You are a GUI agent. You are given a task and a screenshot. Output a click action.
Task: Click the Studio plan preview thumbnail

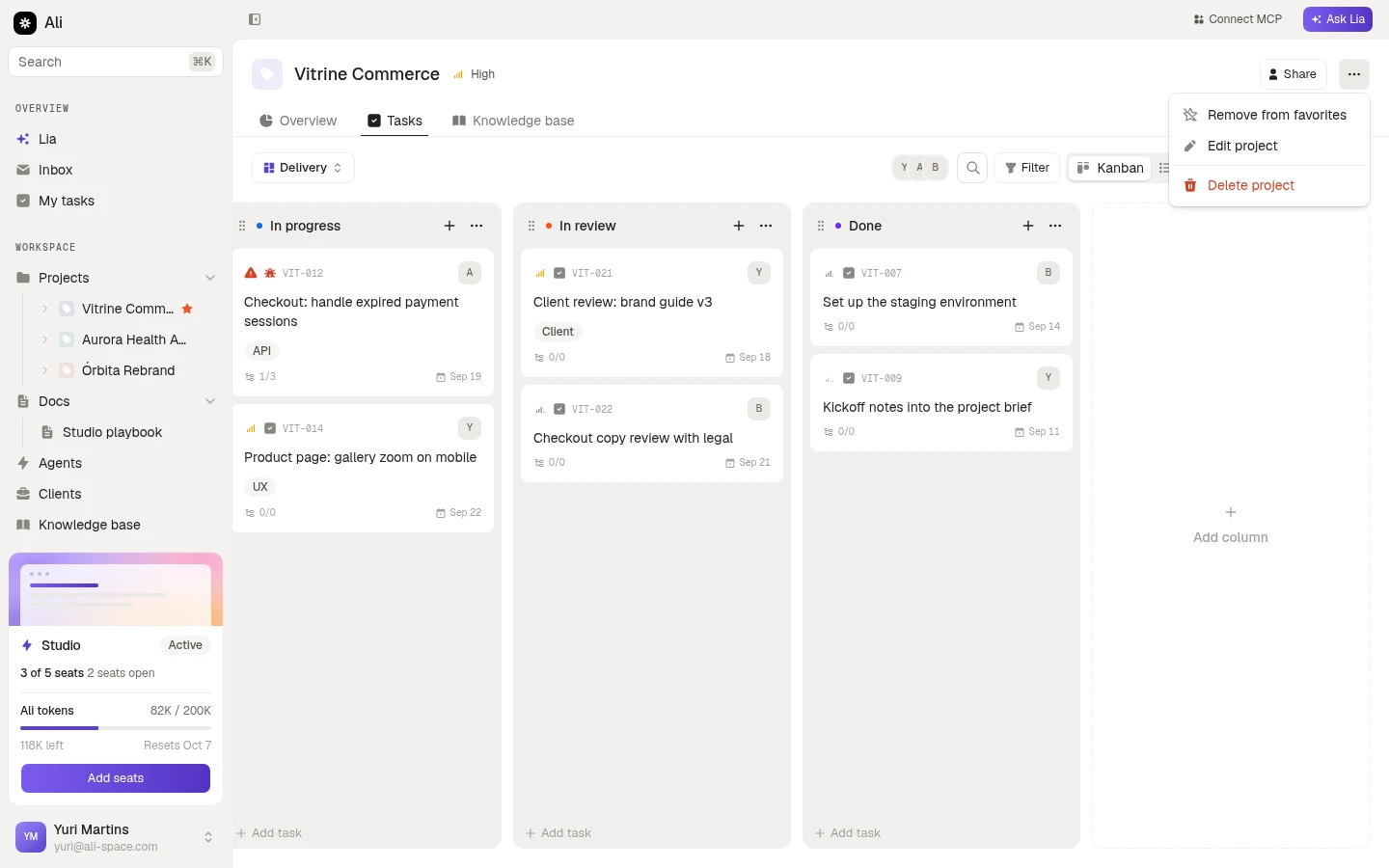116,589
